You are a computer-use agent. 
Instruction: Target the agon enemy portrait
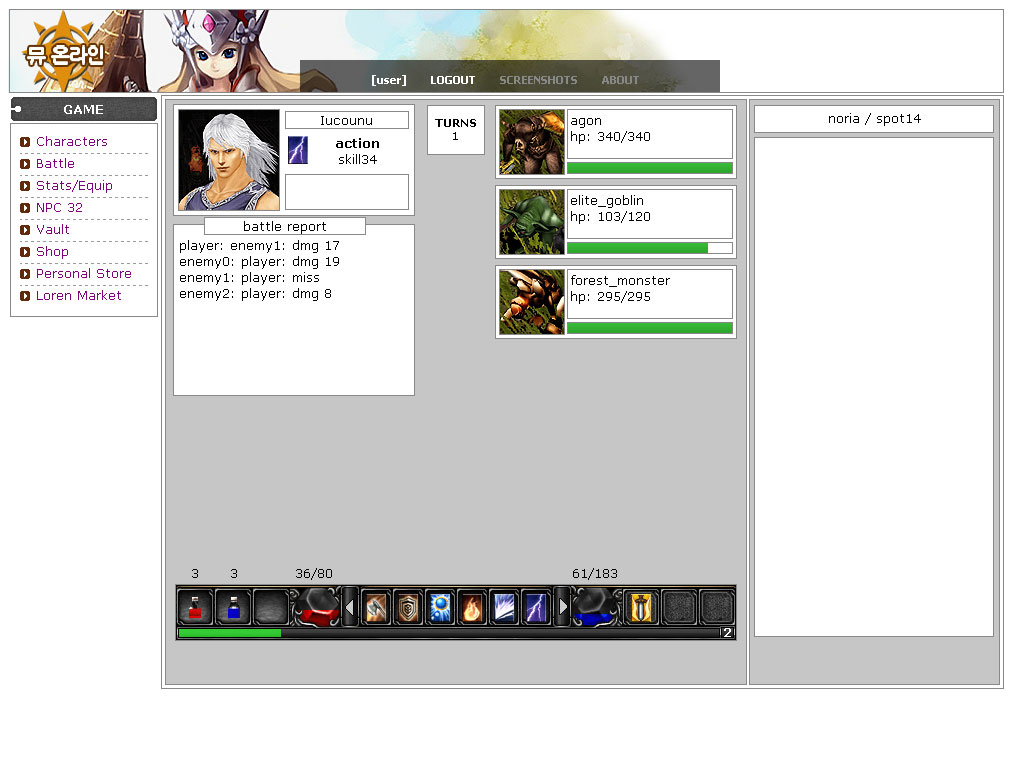pyautogui.click(x=532, y=142)
